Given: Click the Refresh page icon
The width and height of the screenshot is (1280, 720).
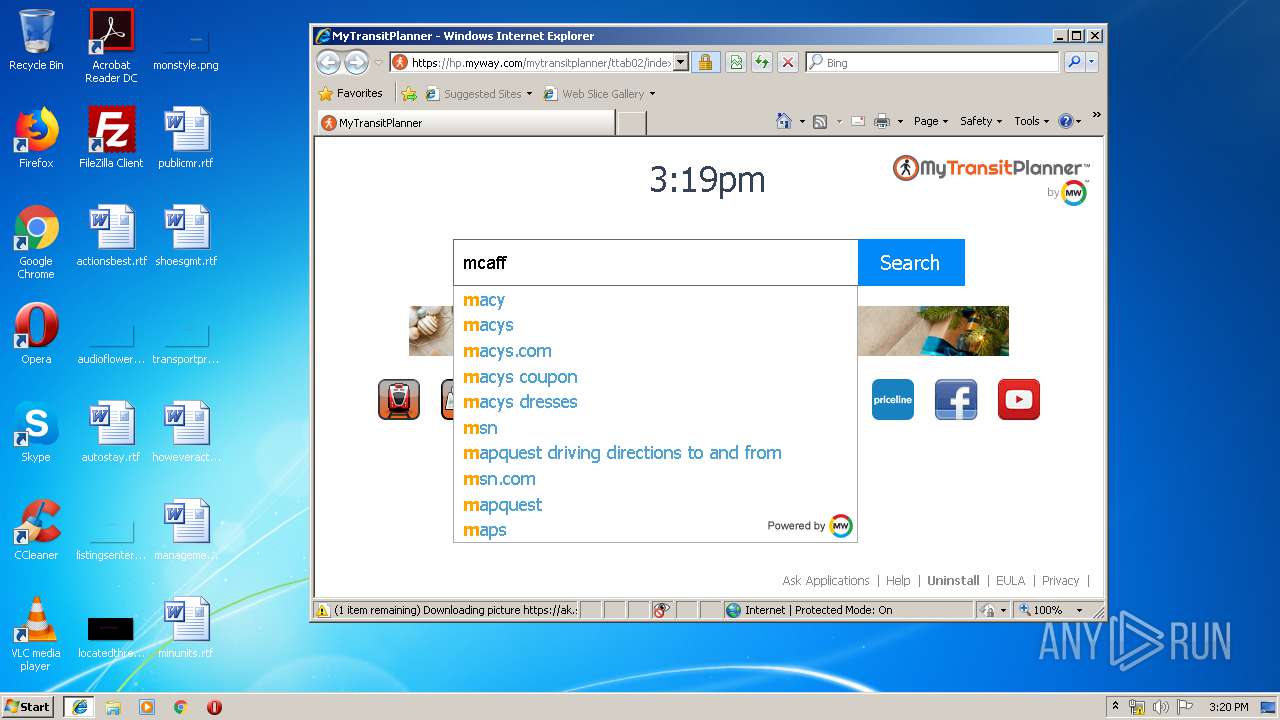Looking at the screenshot, I should pos(762,62).
